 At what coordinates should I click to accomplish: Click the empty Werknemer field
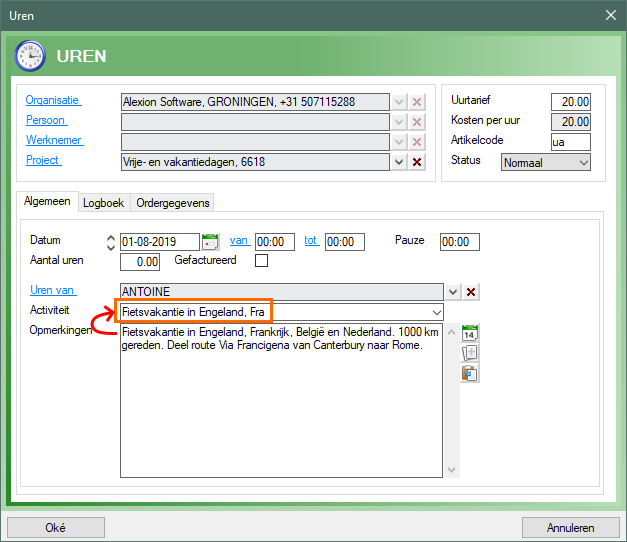click(255, 142)
